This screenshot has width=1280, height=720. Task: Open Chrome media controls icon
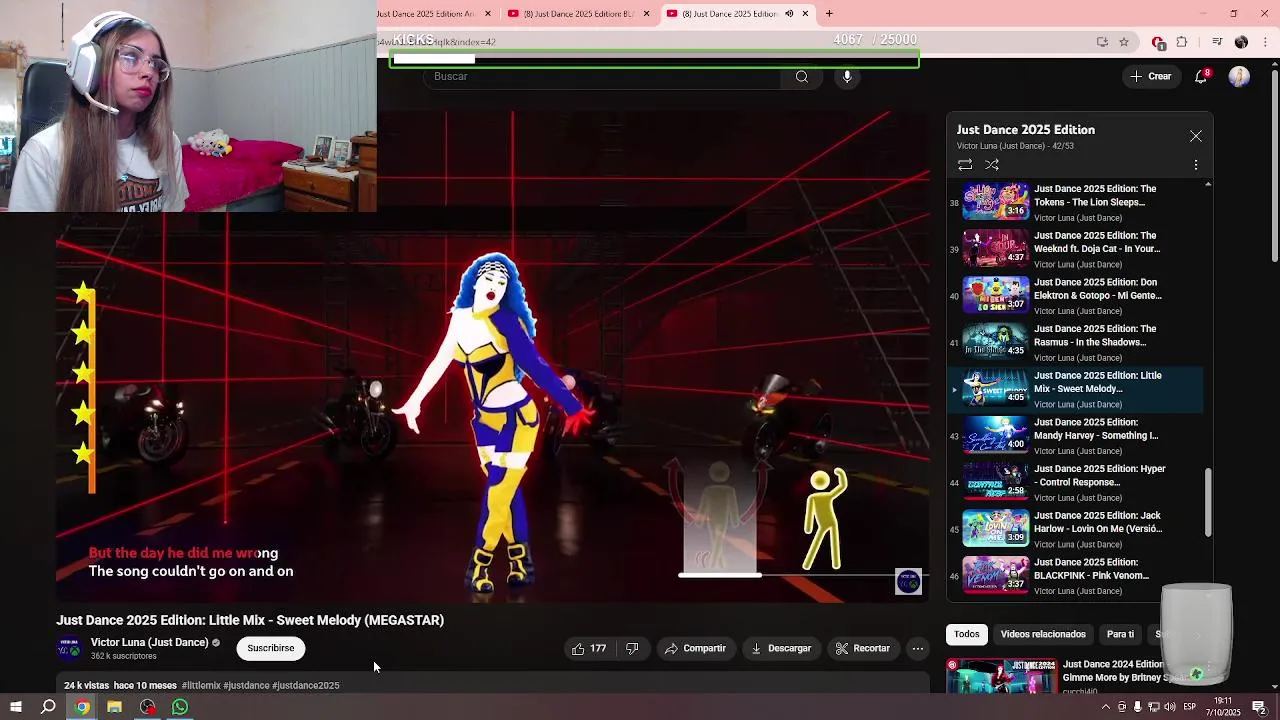[1217, 42]
